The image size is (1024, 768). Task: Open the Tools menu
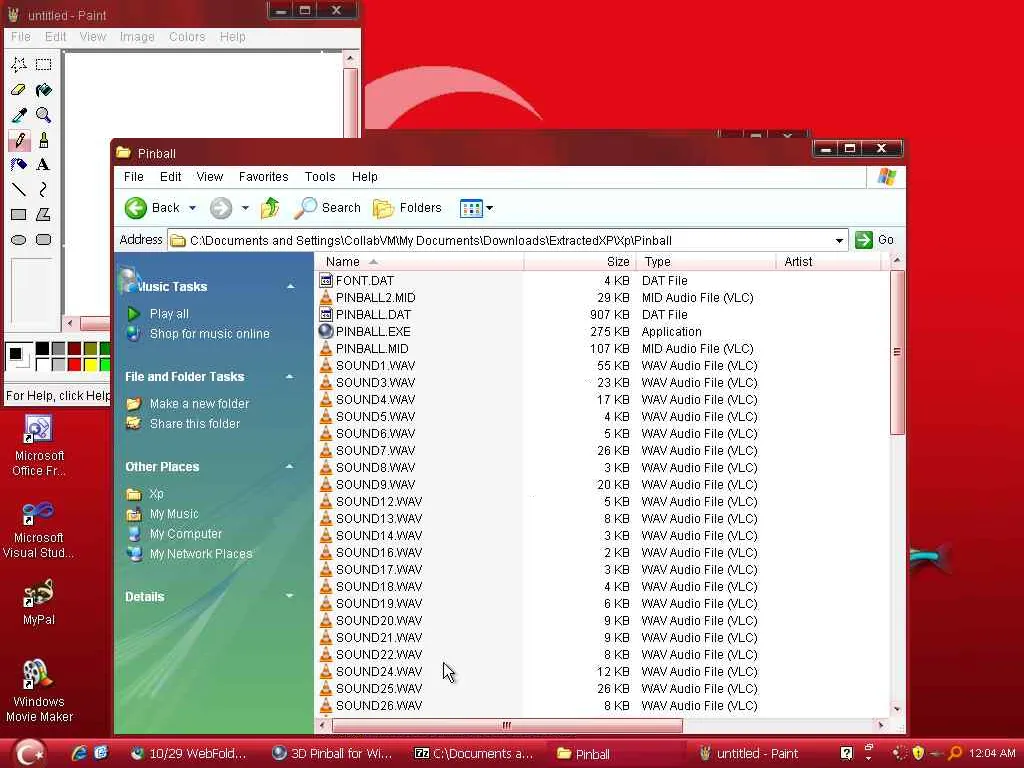(x=320, y=176)
